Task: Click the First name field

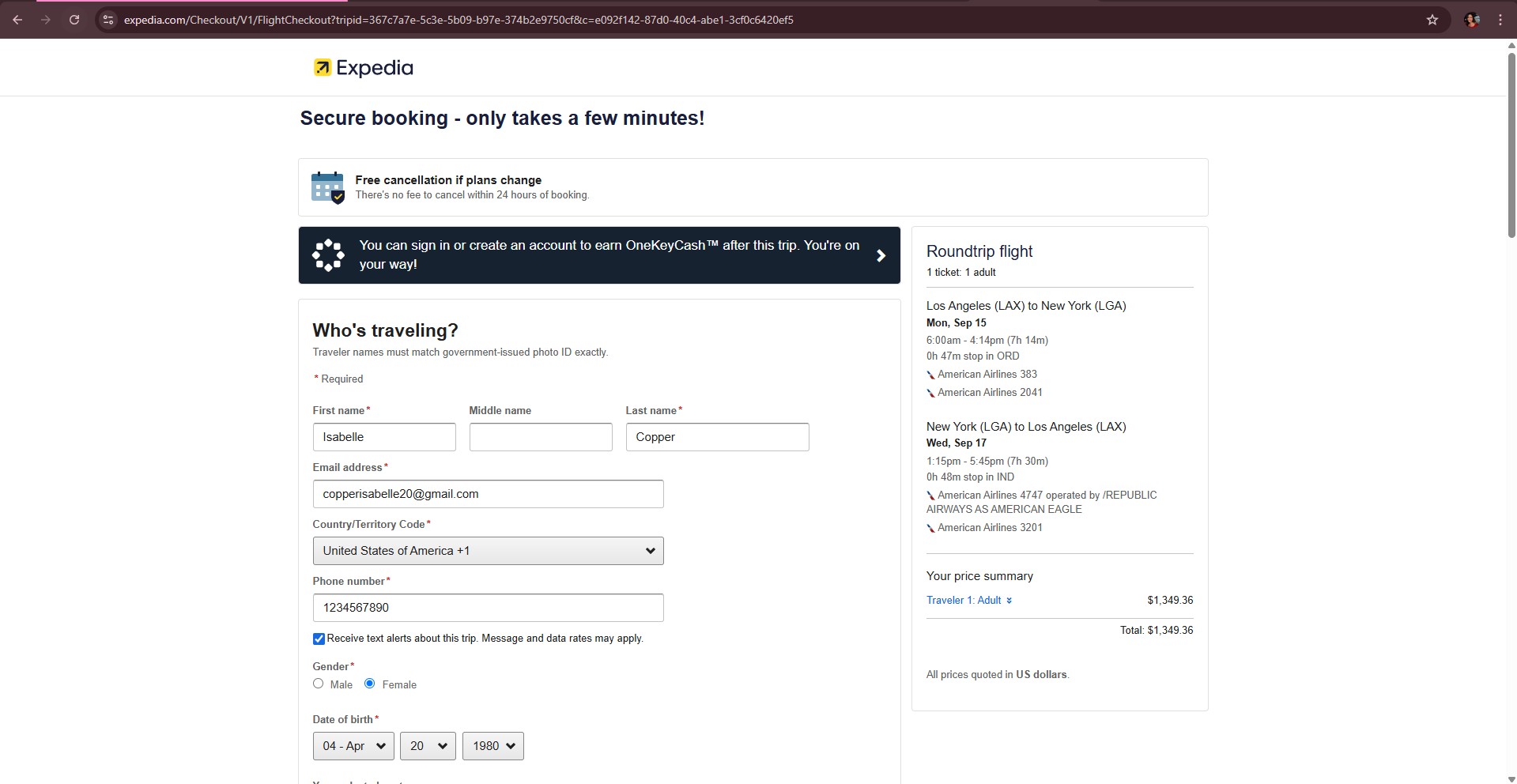Action: click(384, 437)
